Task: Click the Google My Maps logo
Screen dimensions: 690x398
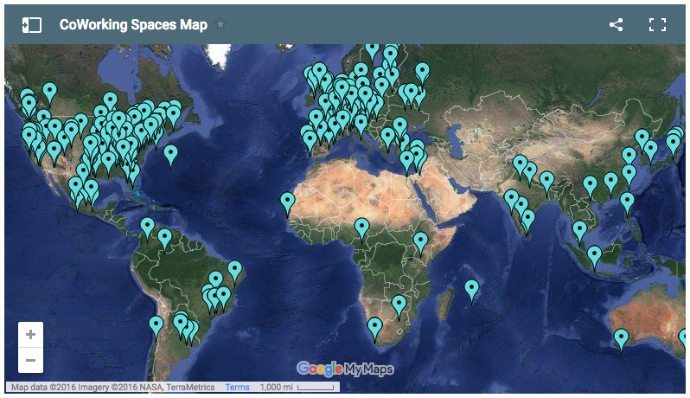Action: 345,369
